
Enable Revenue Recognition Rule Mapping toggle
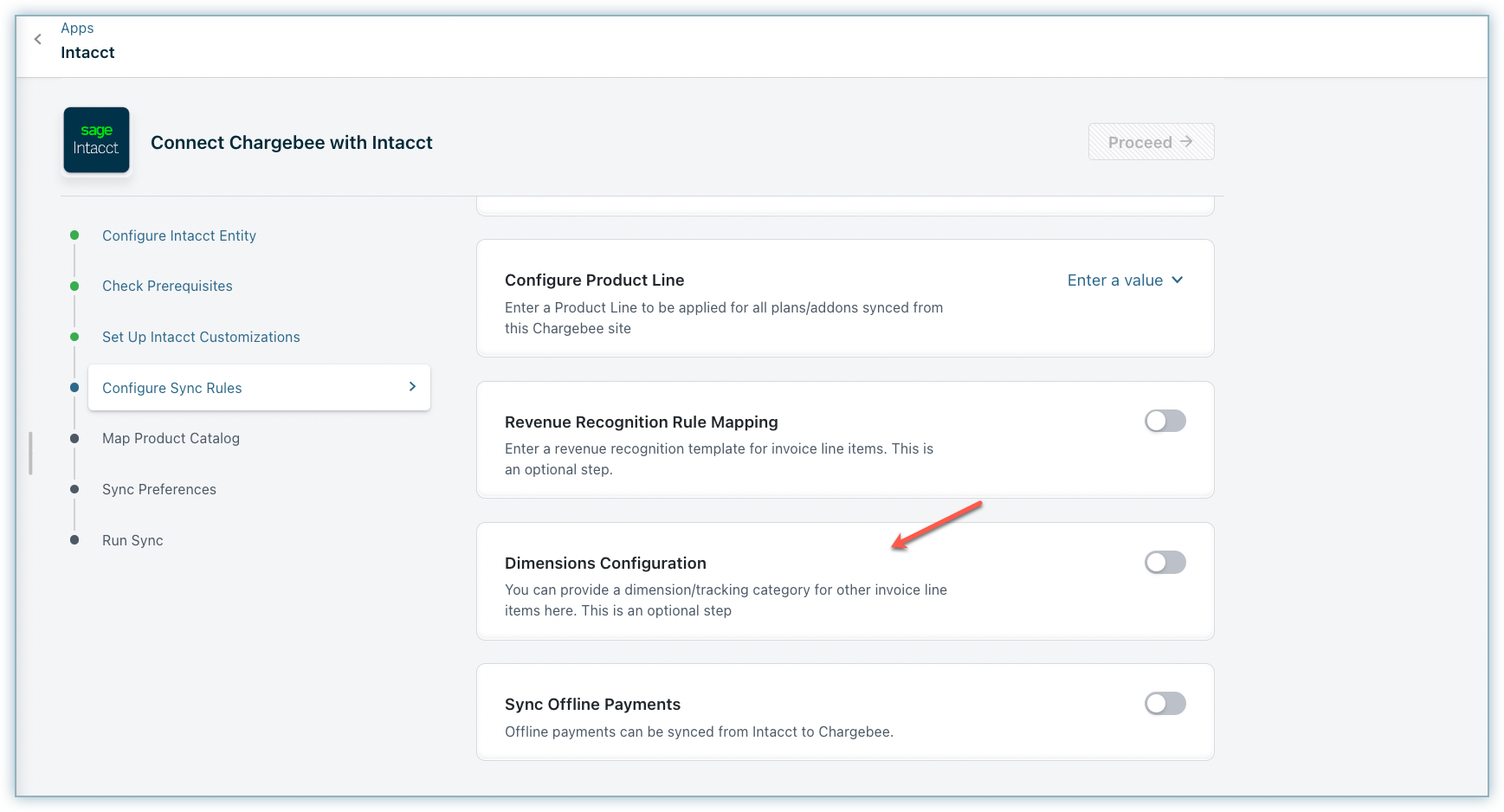1165,422
